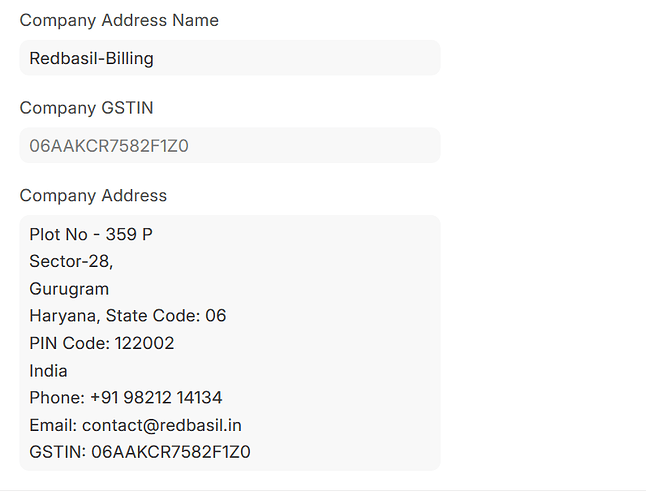
Task: Place cursor on the 'Sector-28,' line
Action: [71, 262]
